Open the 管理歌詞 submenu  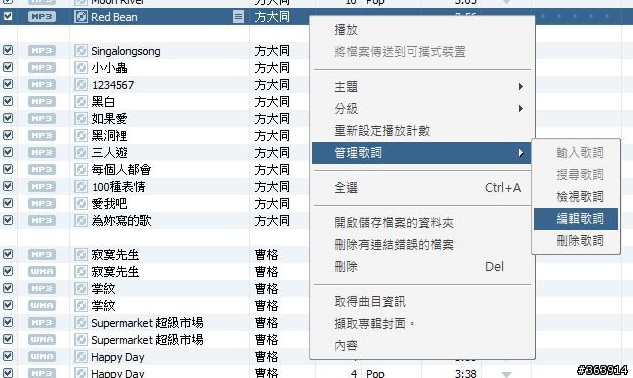[x=422, y=153]
